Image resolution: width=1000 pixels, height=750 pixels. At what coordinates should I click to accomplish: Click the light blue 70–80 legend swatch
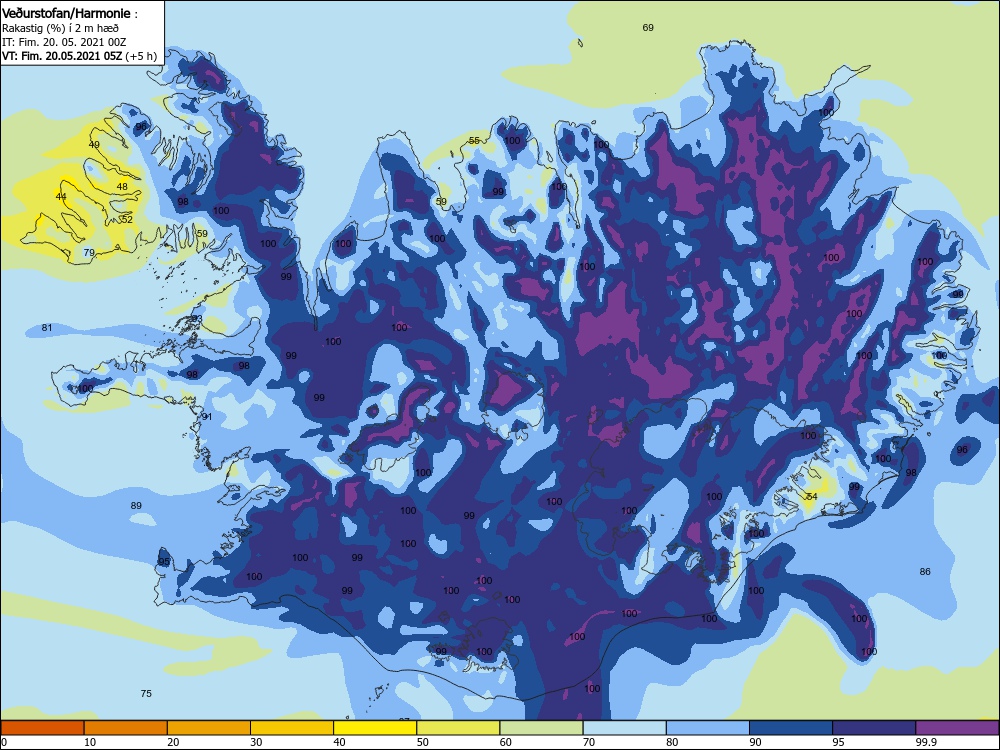point(625,728)
